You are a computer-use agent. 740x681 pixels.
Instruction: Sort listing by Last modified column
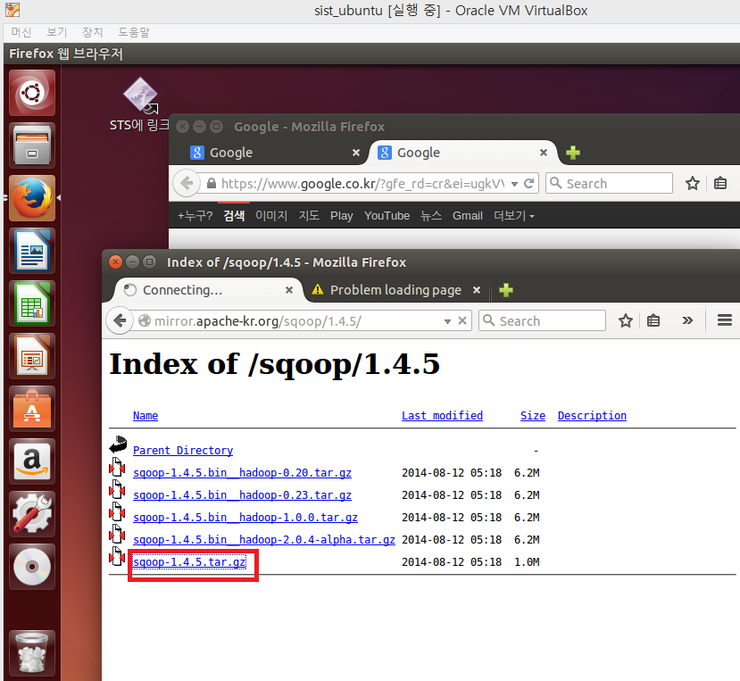(x=442, y=416)
